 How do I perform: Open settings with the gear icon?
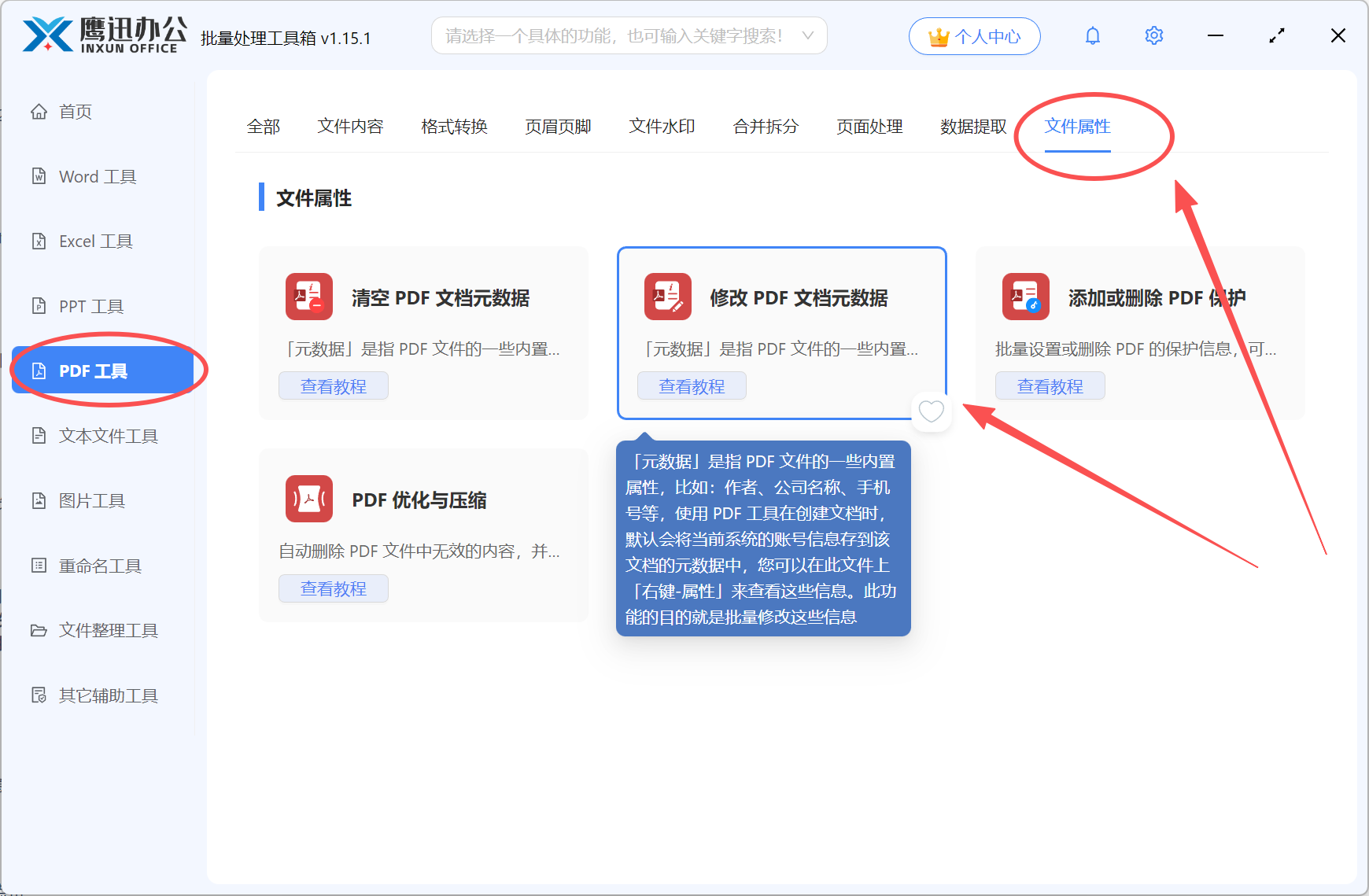point(1153,35)
